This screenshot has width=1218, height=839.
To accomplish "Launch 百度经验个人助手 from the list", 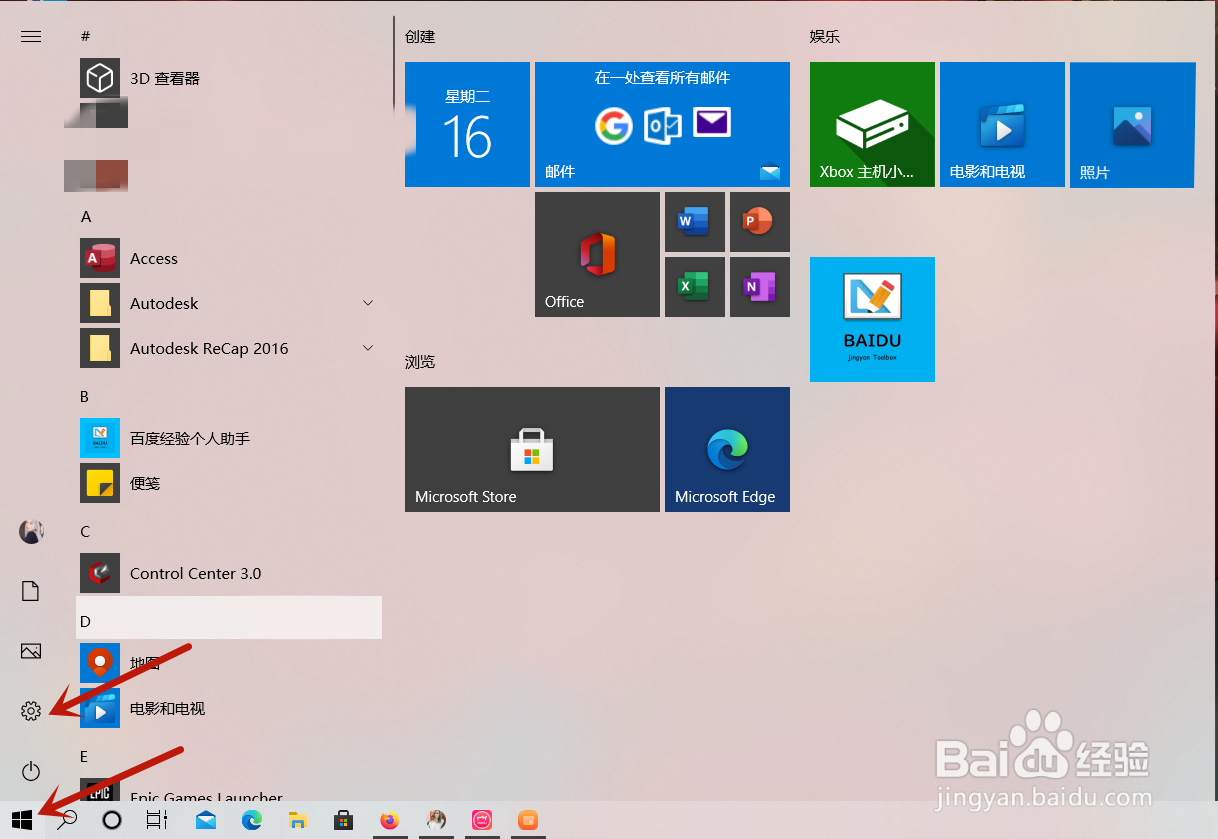I will pyautogui.click(x=229, y=438).
